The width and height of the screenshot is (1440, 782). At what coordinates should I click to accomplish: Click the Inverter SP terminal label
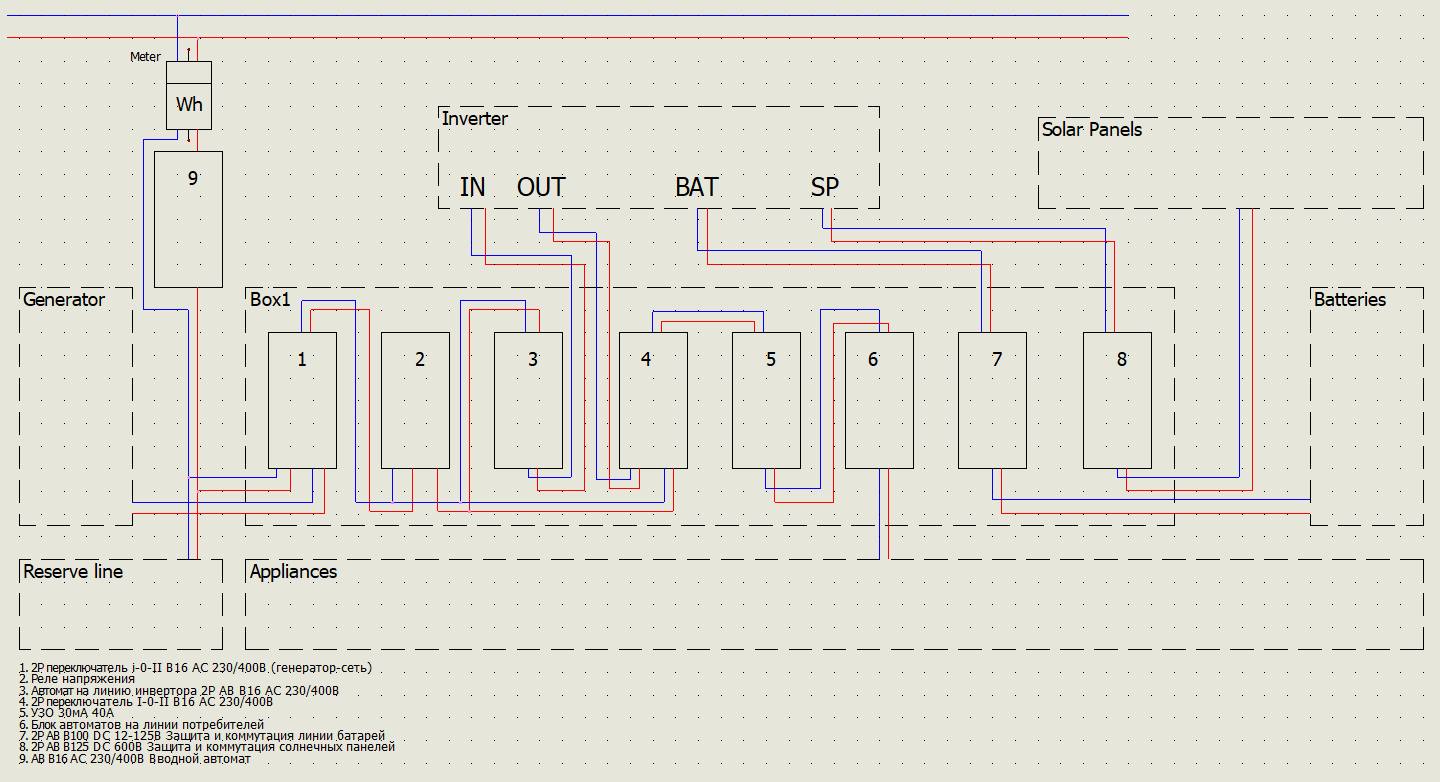point(825,187)
